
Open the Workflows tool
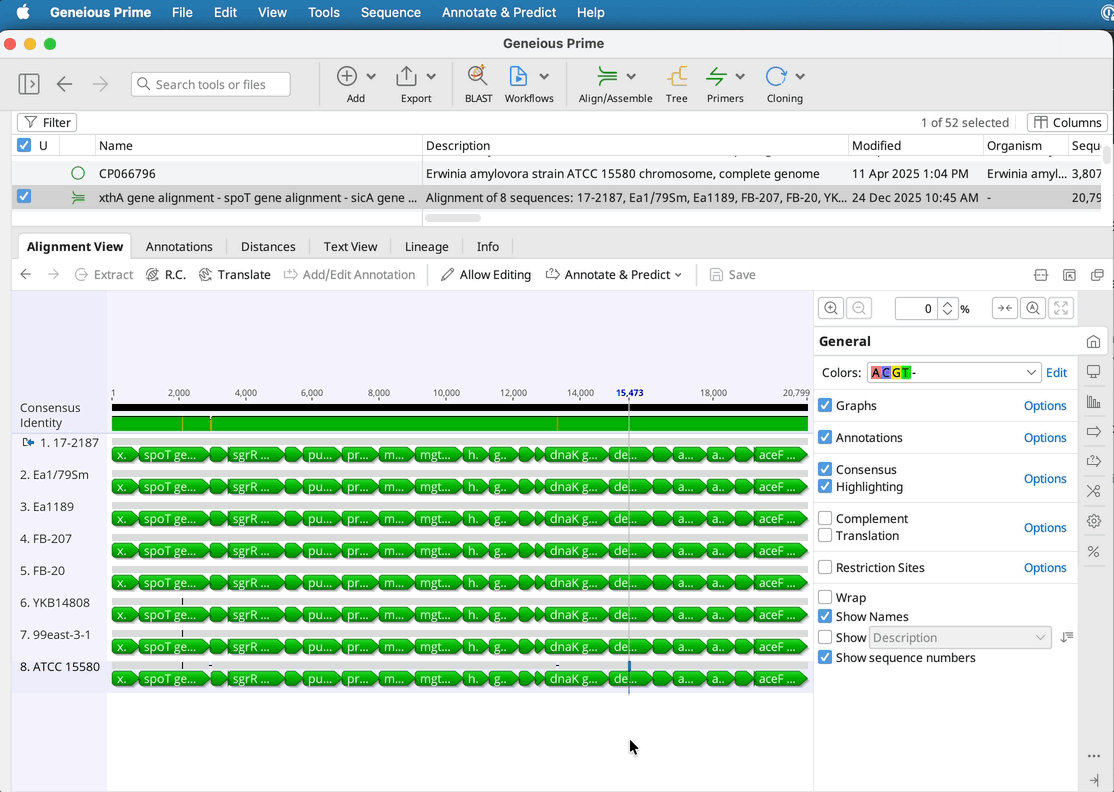518,77
